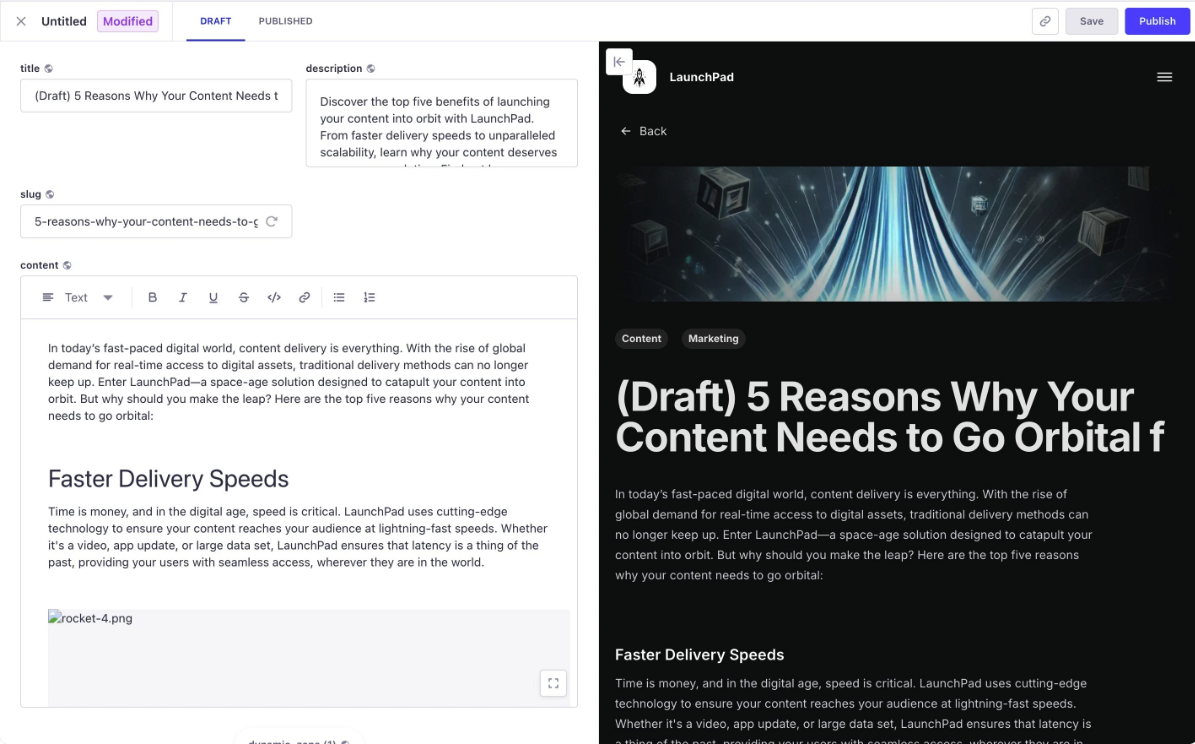The width and height of the screenshot is (1195, 744).
Task: Collapse the preview panel with arrow icon
Action: pos(619,62)
